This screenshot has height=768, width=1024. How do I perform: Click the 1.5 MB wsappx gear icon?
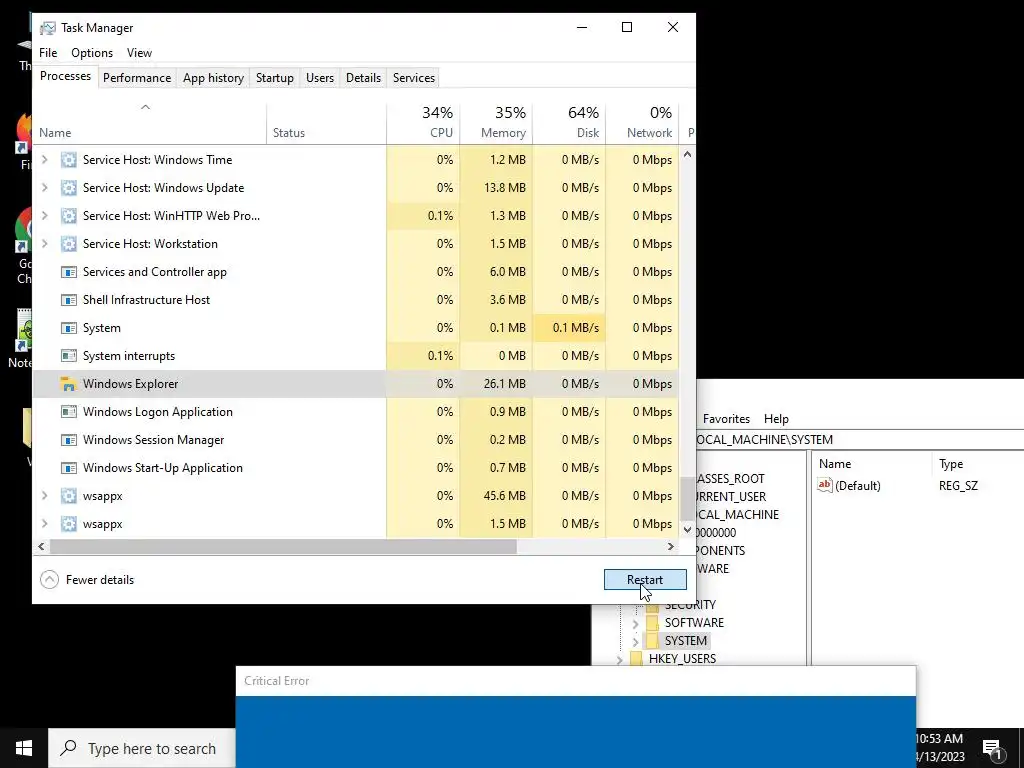point(69,524)
